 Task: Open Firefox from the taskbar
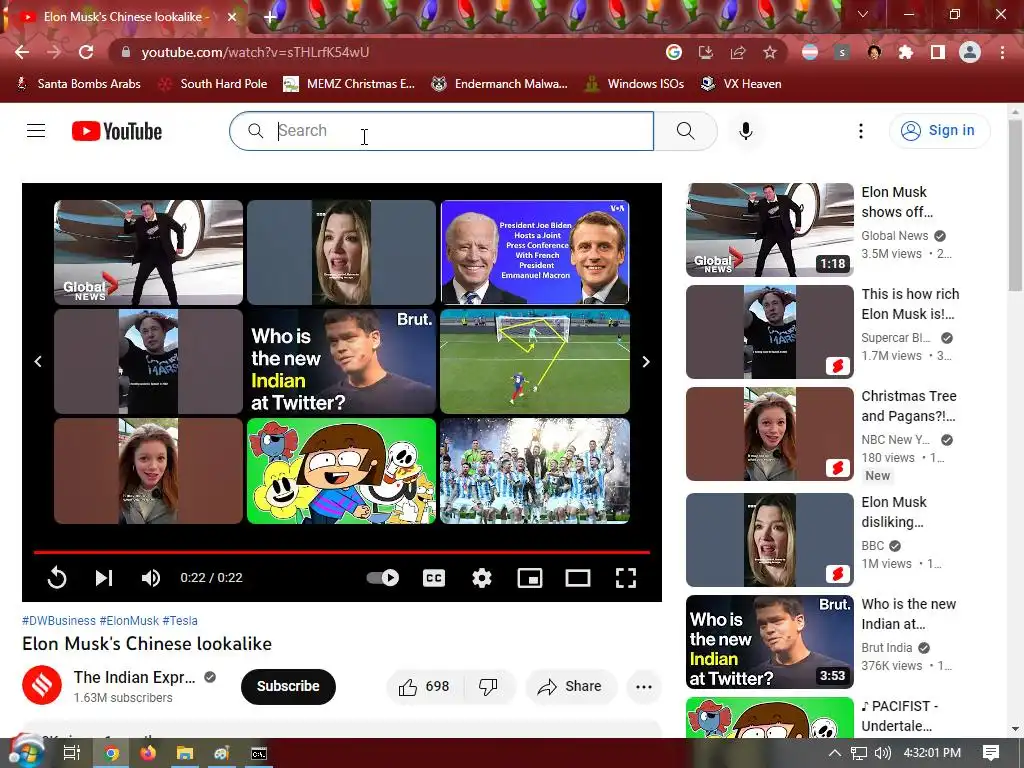(x=148, y=754)
